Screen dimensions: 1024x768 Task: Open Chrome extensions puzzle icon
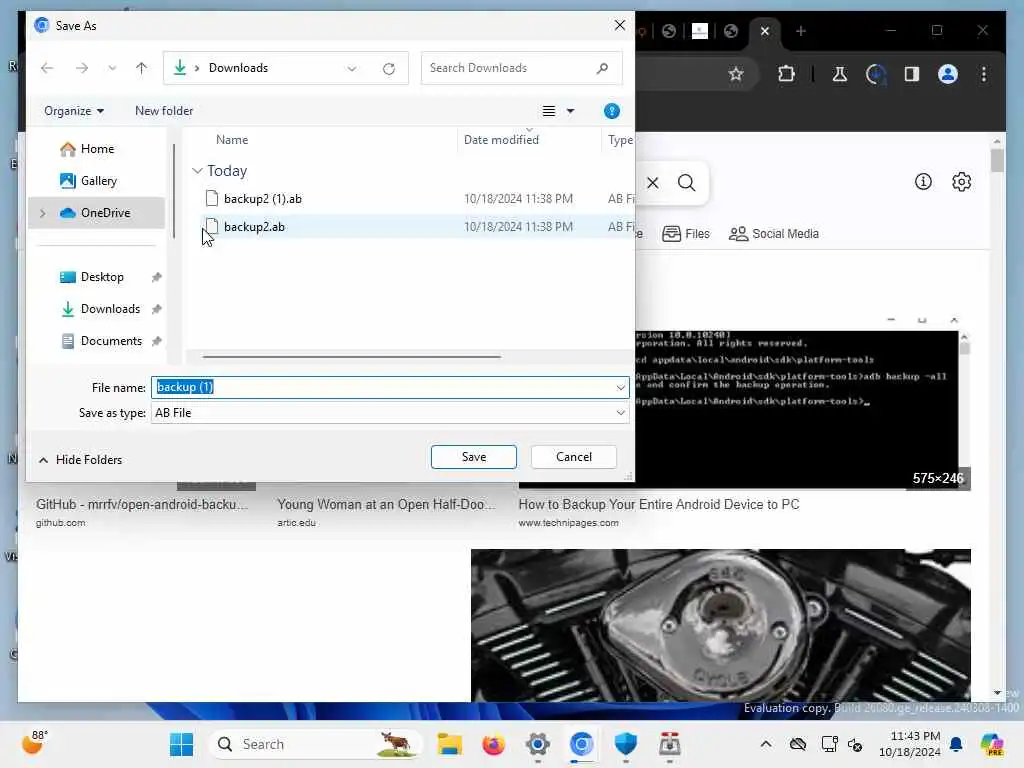(786, 74)
